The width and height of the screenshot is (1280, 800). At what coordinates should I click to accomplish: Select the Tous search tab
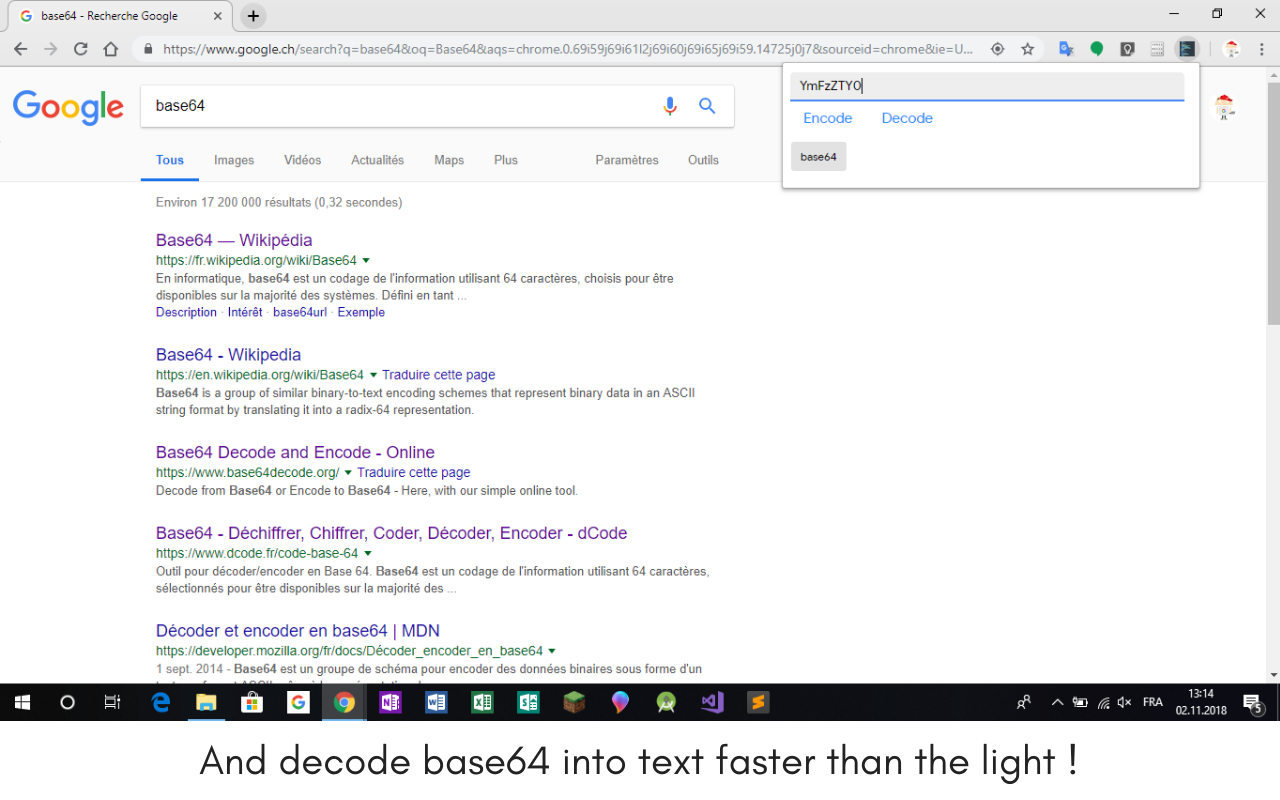point(170,160)
